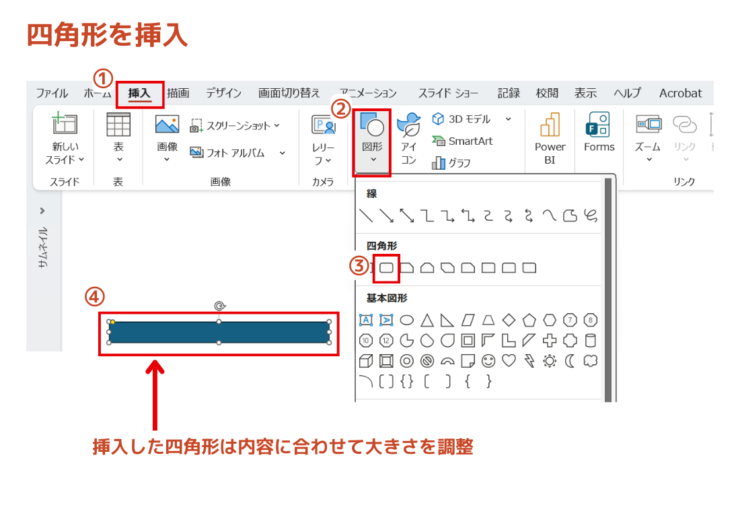Insert a vertical text box from 基本図形

click(x=386, y=320)
